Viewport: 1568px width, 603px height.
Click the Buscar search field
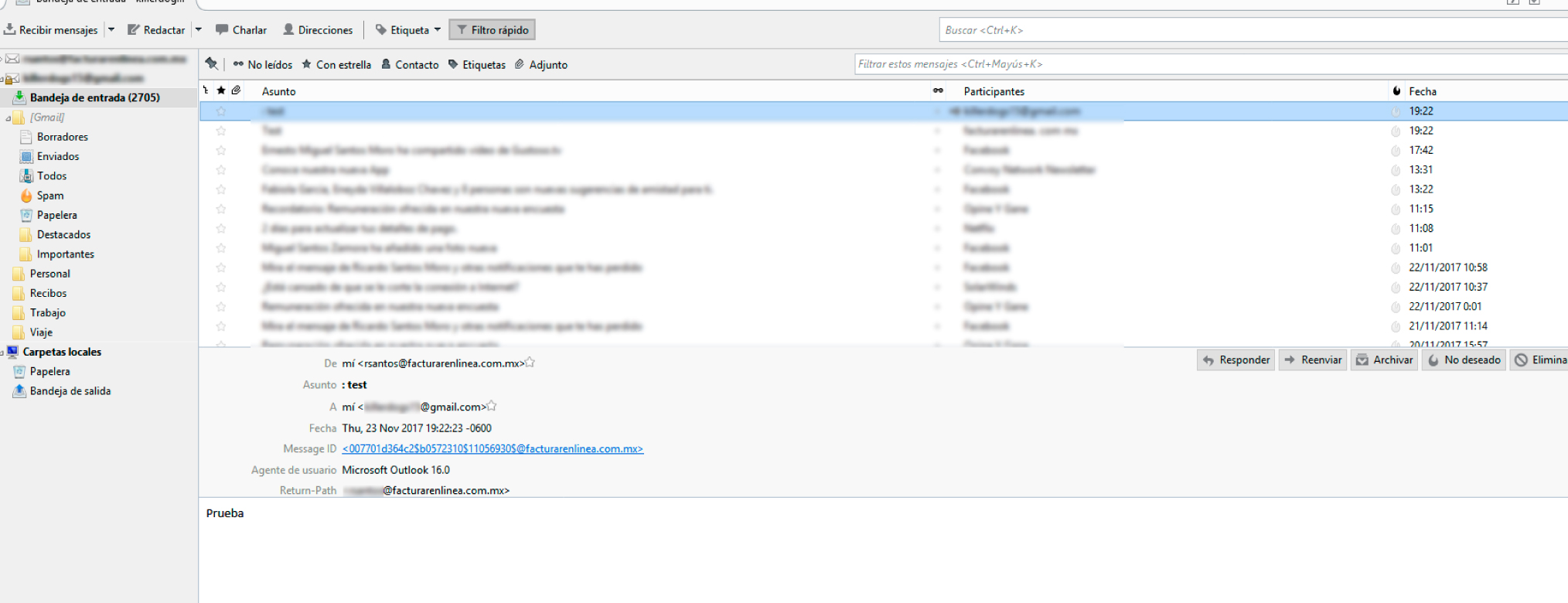point(1253,30)
